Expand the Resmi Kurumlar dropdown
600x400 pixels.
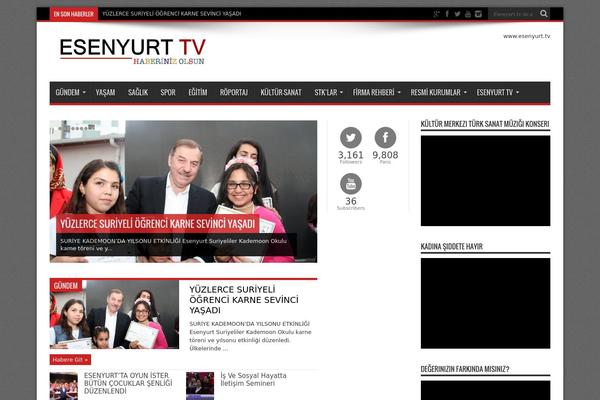pos(439,92)
